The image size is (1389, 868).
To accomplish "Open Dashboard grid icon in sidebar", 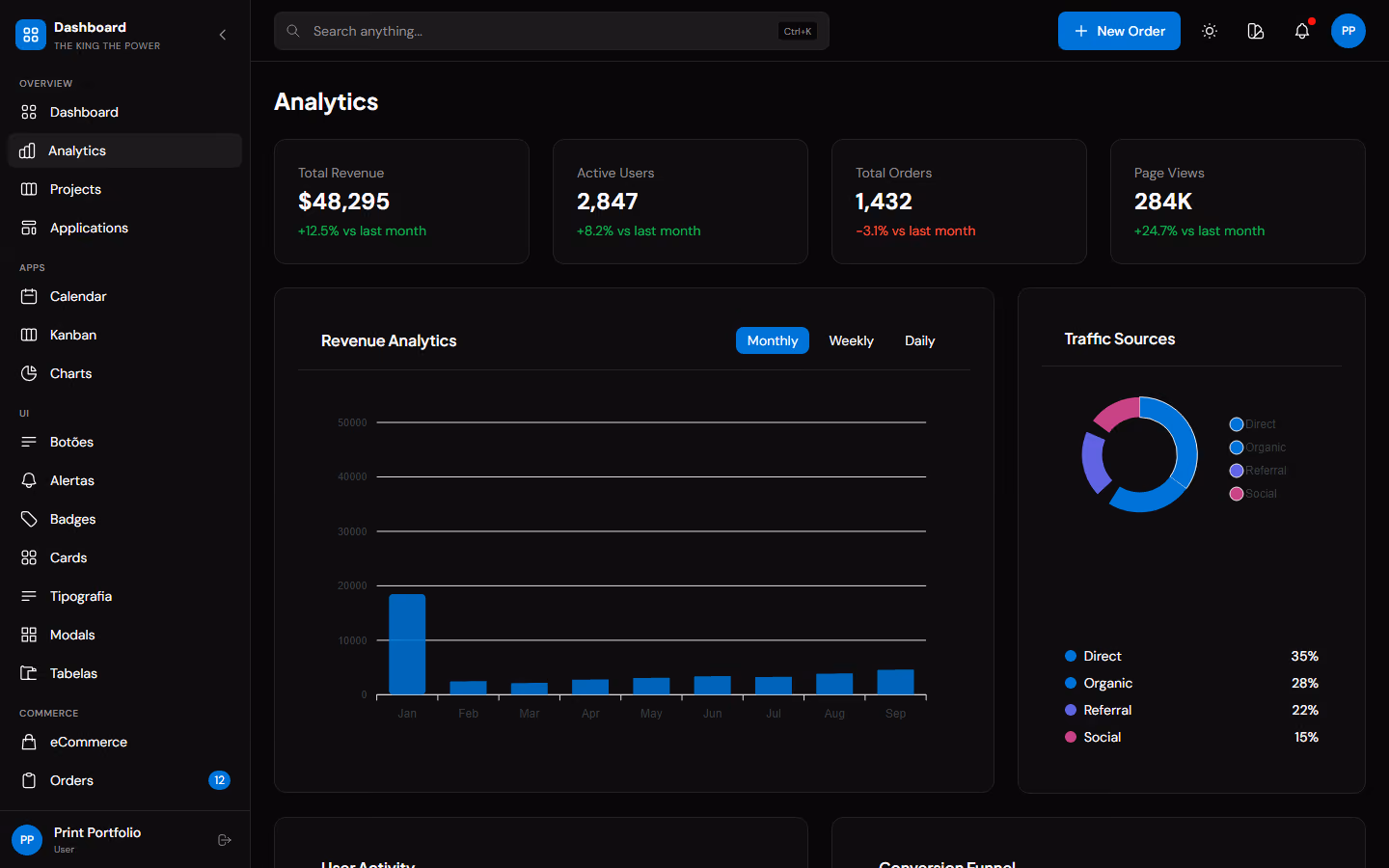I will click(x=29, y=112).
